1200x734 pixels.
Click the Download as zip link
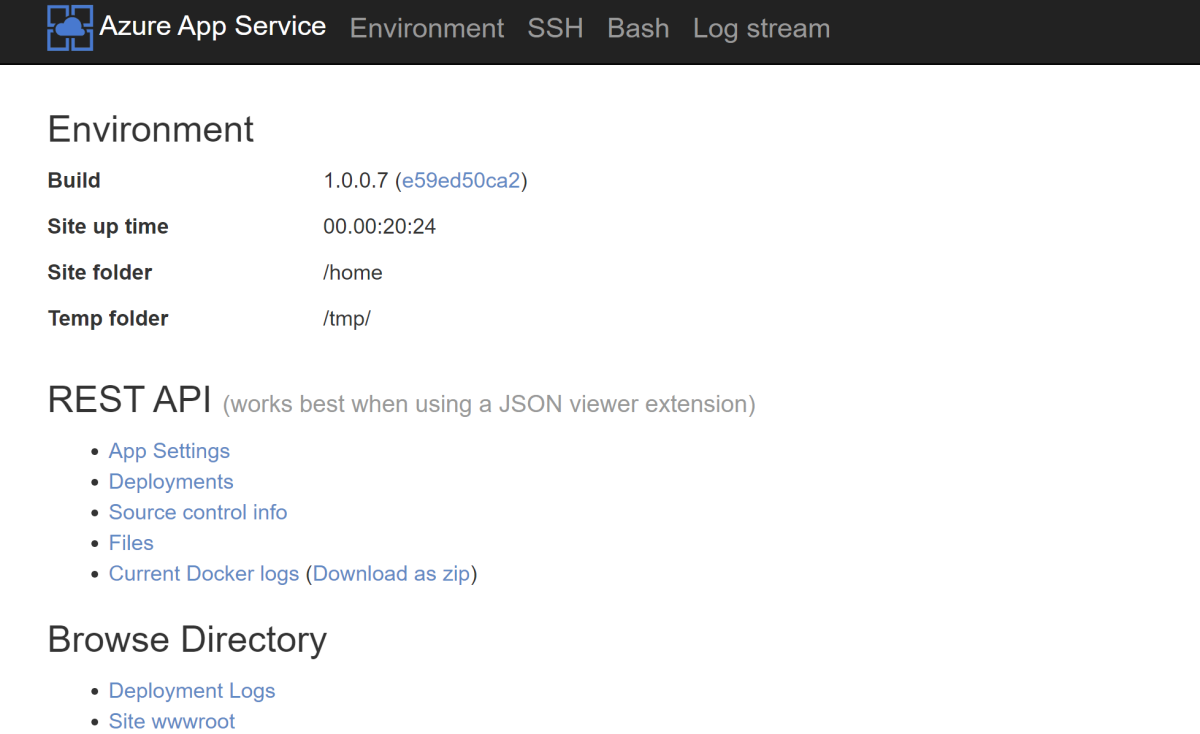click(391, 574)
